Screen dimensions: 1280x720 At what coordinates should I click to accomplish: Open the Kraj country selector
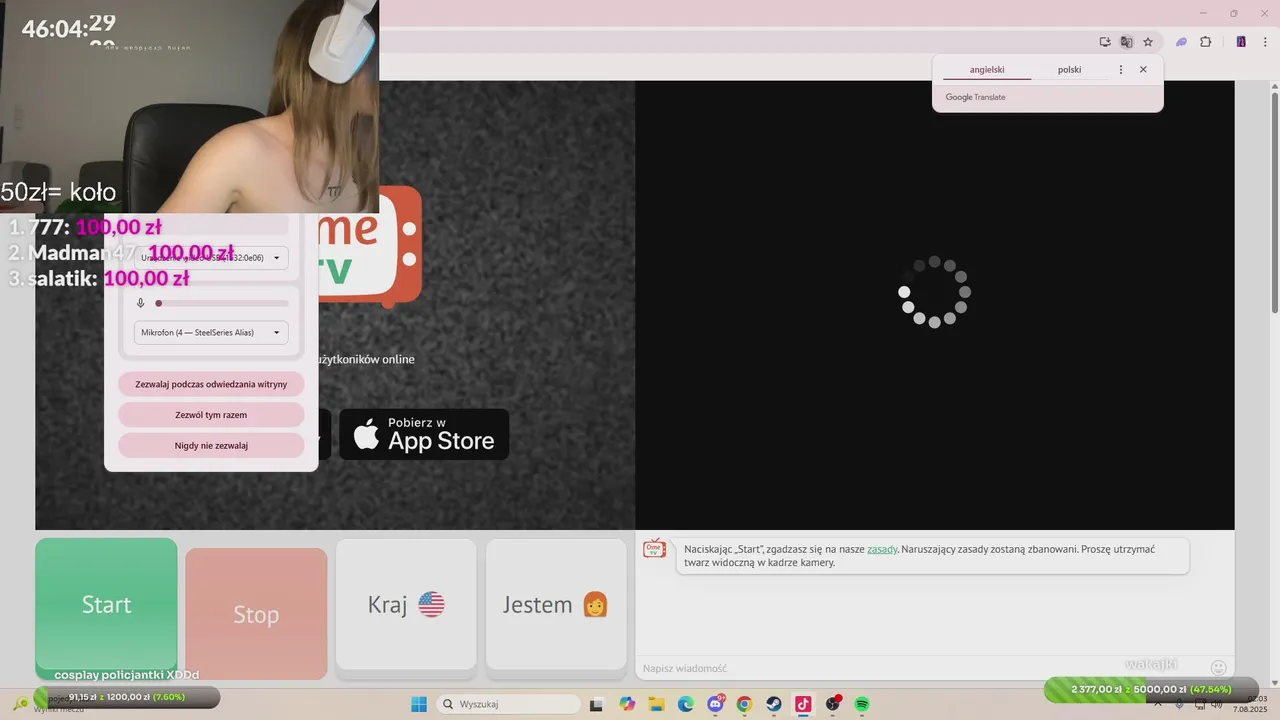click(406, 604)
